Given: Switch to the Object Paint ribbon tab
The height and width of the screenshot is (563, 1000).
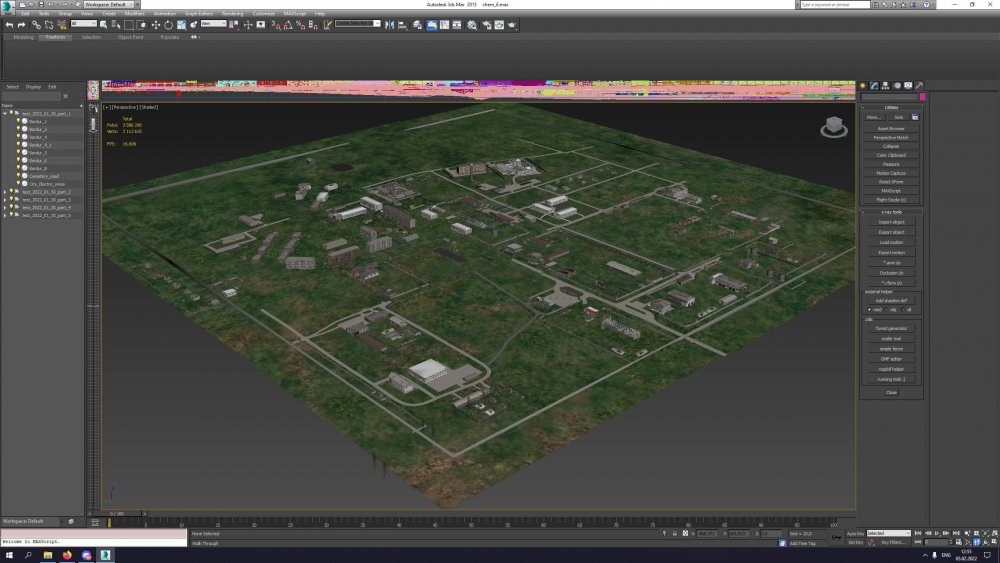Looking at the screenshot, I should pyautogui.click(x=130, y=37).
